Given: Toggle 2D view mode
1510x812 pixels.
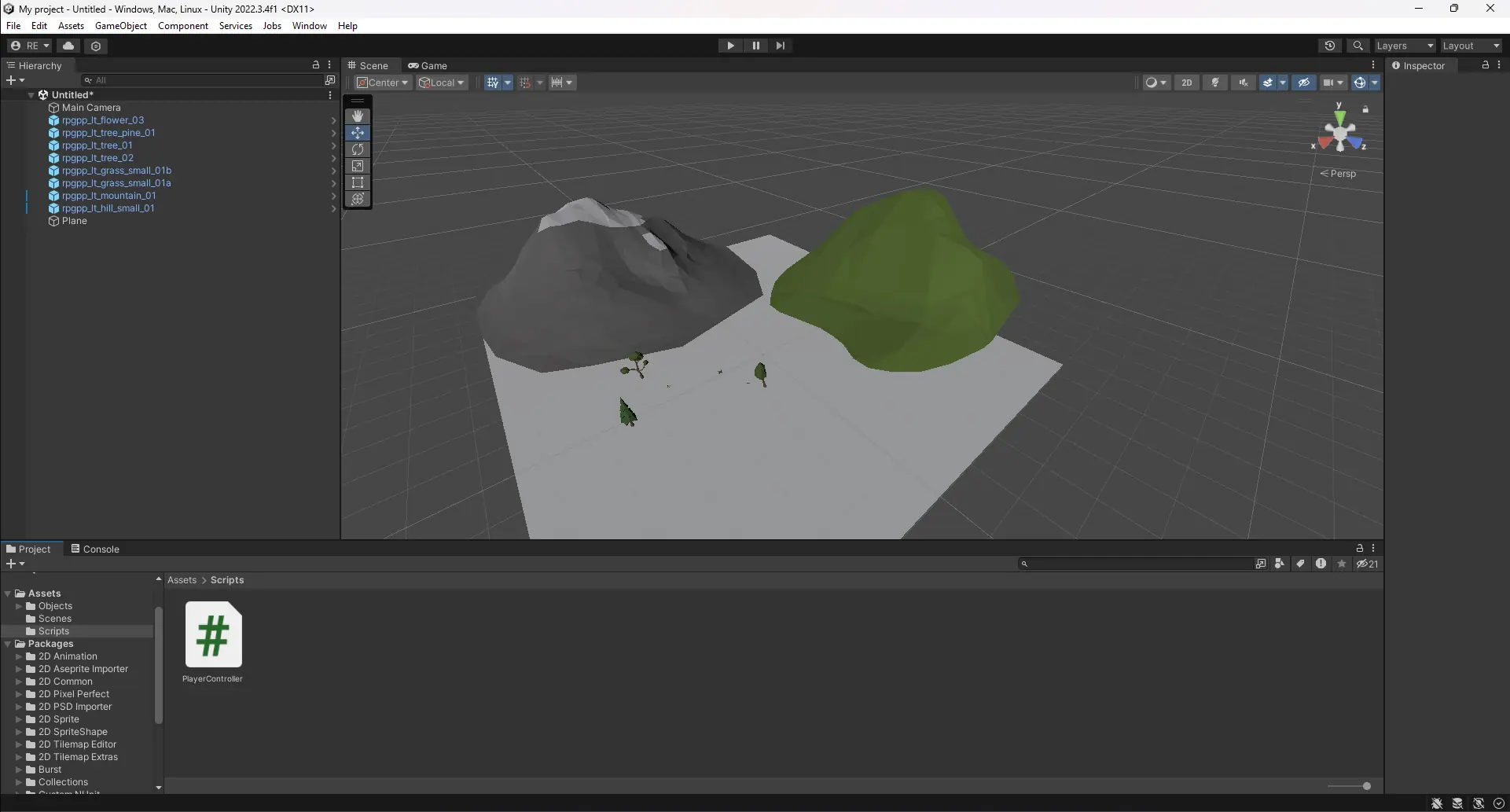Looking at the screenshot, I should click(1187, 83).
